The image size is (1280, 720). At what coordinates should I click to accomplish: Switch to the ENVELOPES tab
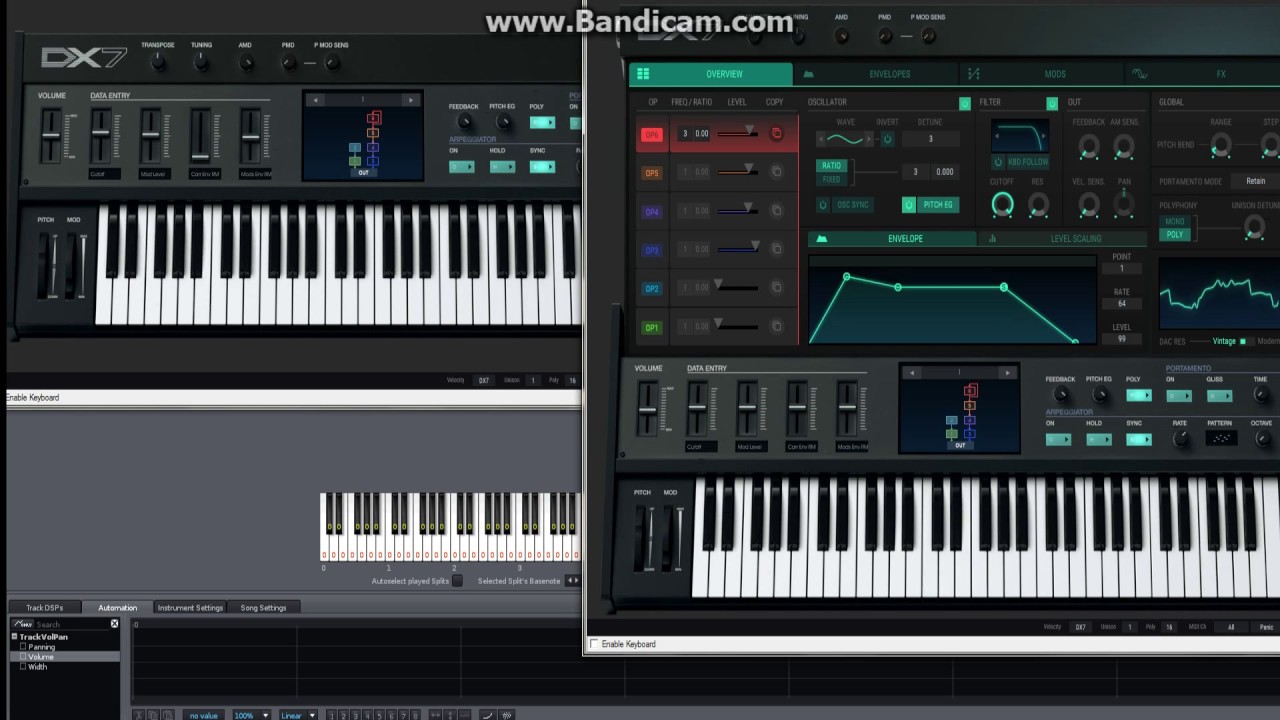coord(878,74)
